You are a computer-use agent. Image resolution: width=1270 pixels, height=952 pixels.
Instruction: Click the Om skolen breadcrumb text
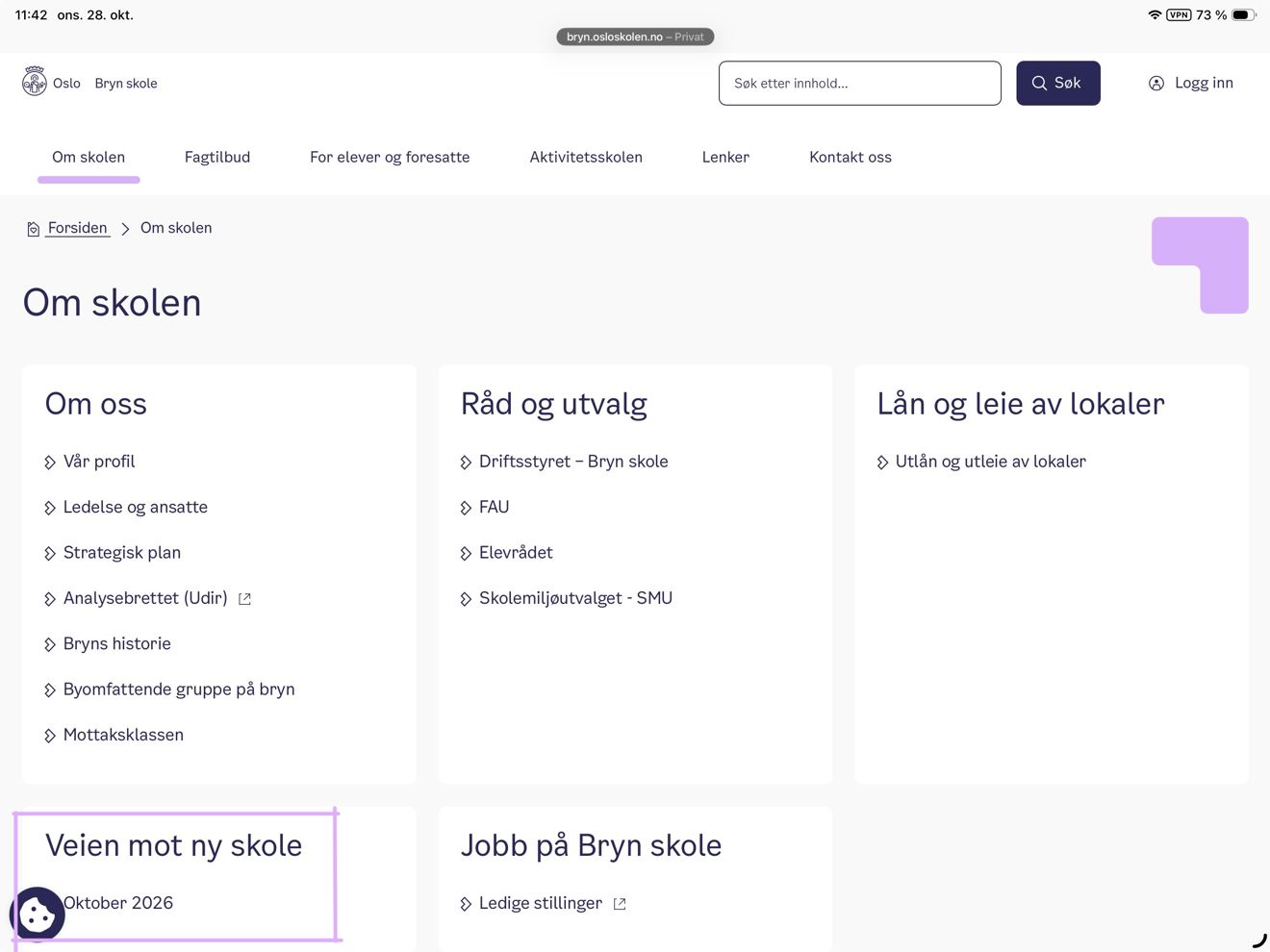point(176,228)
